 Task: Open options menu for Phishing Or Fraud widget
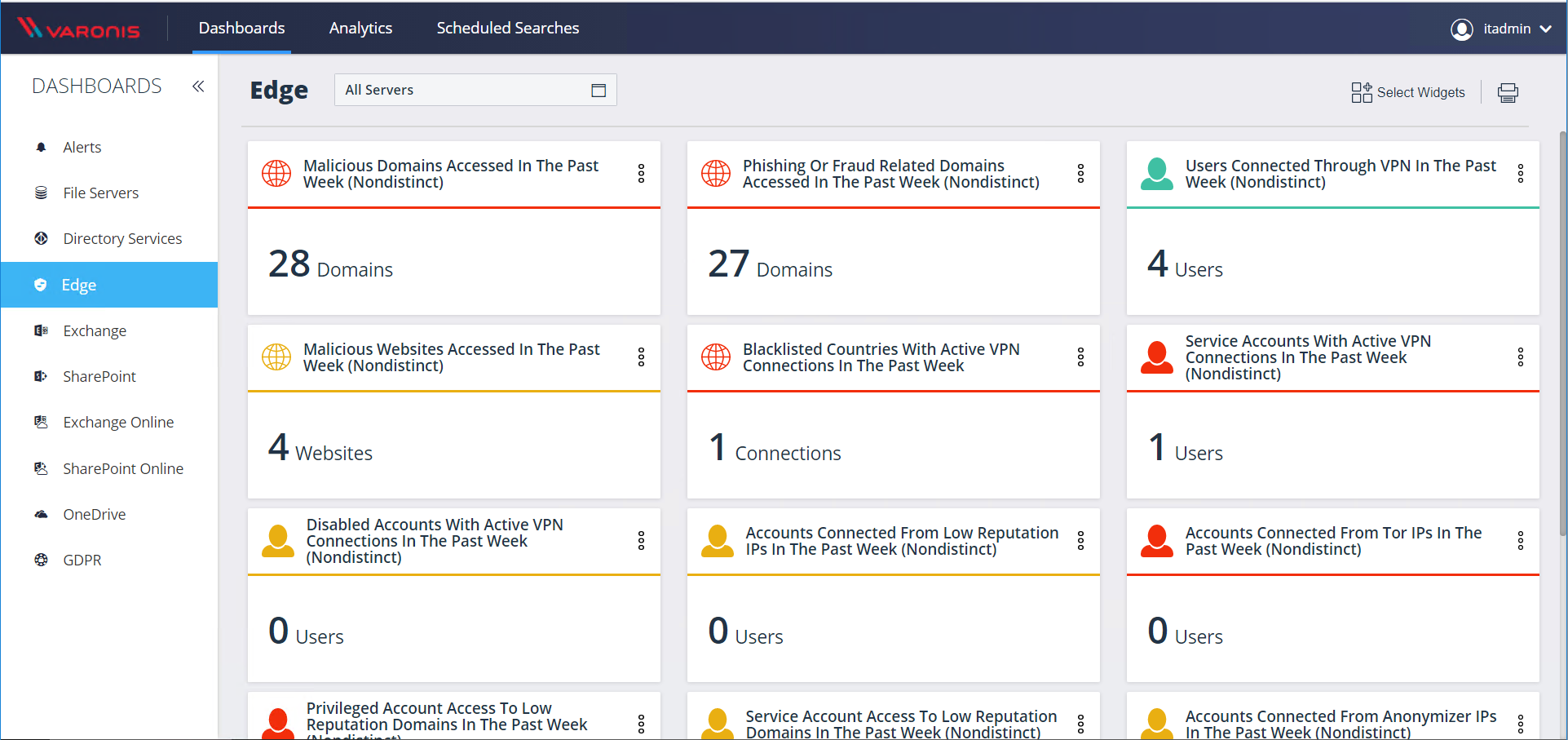click(x=1080, y=174)
